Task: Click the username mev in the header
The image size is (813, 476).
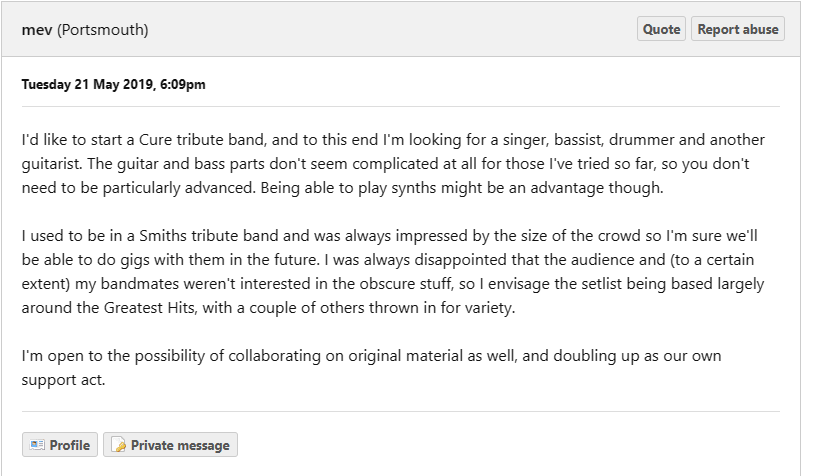Action: [x=37, y=30]
